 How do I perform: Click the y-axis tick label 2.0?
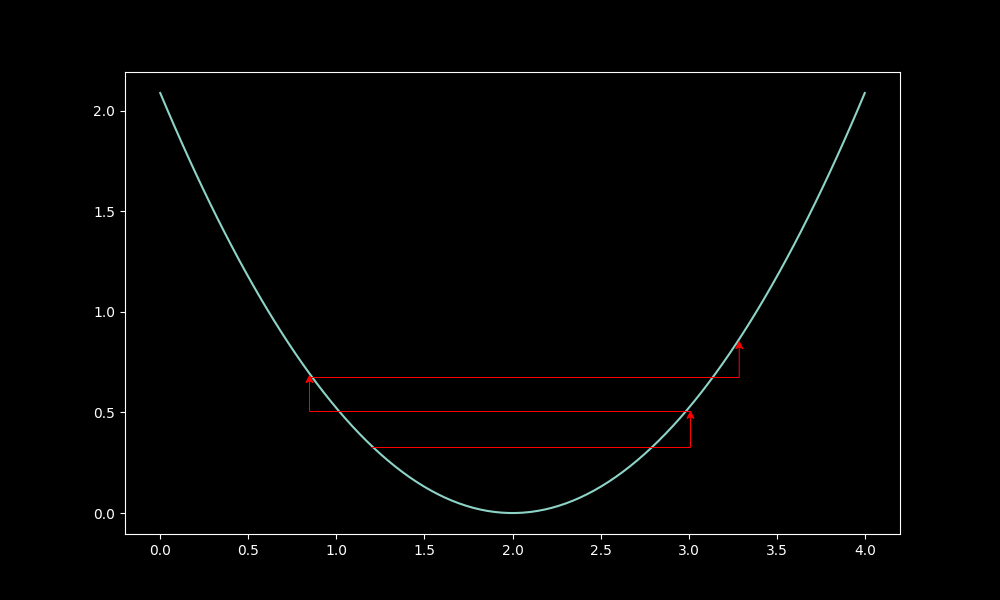pyautogui.click(x=103, y=111)
